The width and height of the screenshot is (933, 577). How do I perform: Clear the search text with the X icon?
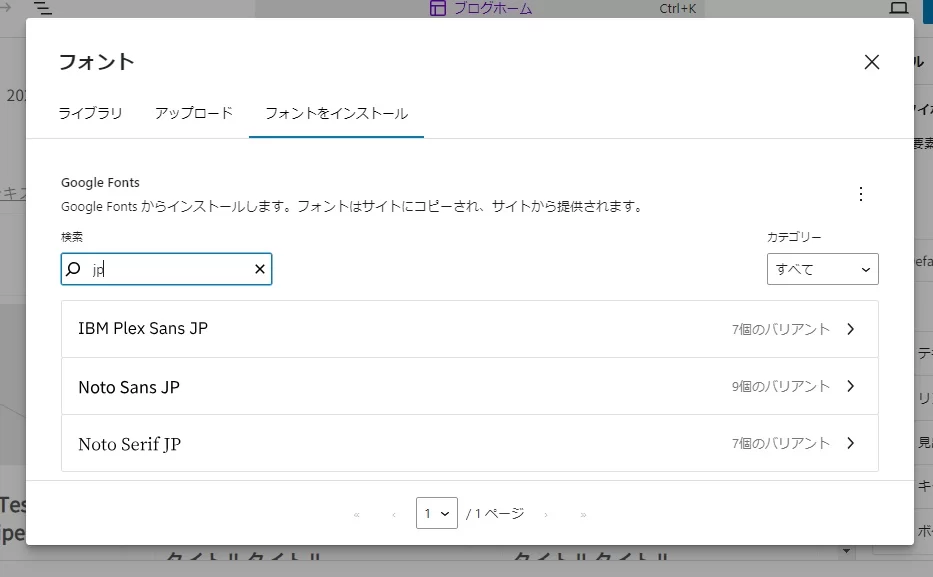(259, 269)
